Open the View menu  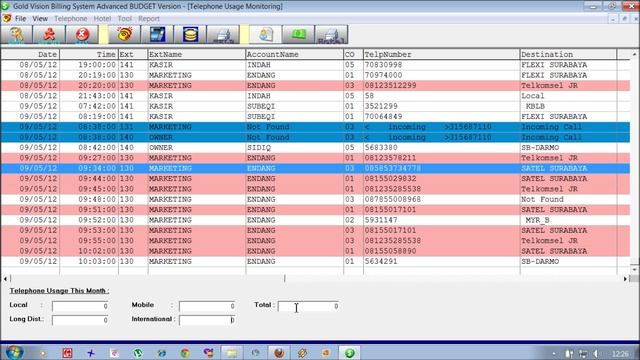(40, 19)
